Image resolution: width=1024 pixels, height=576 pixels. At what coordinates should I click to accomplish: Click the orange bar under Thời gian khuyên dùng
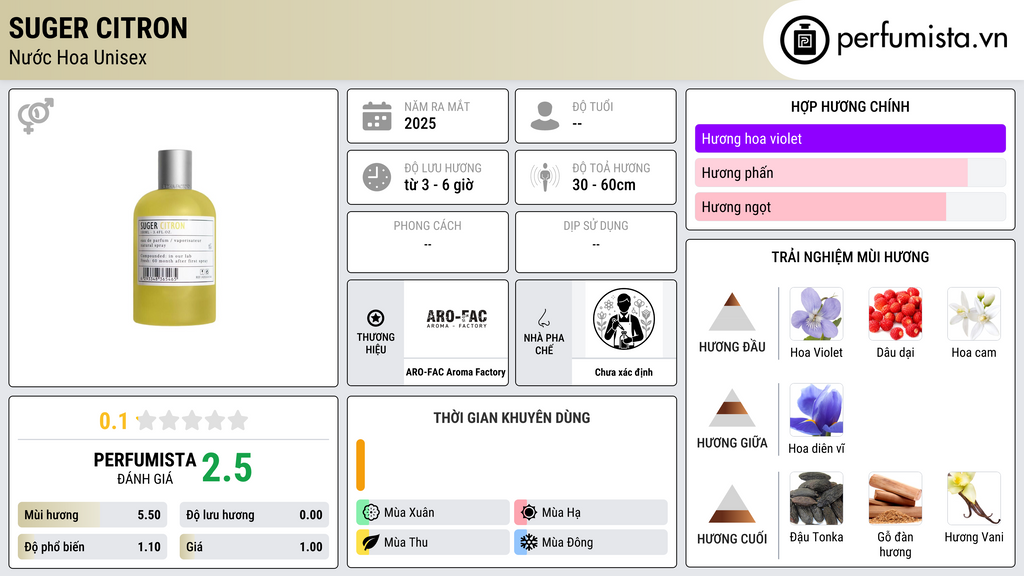coord(360,465)
